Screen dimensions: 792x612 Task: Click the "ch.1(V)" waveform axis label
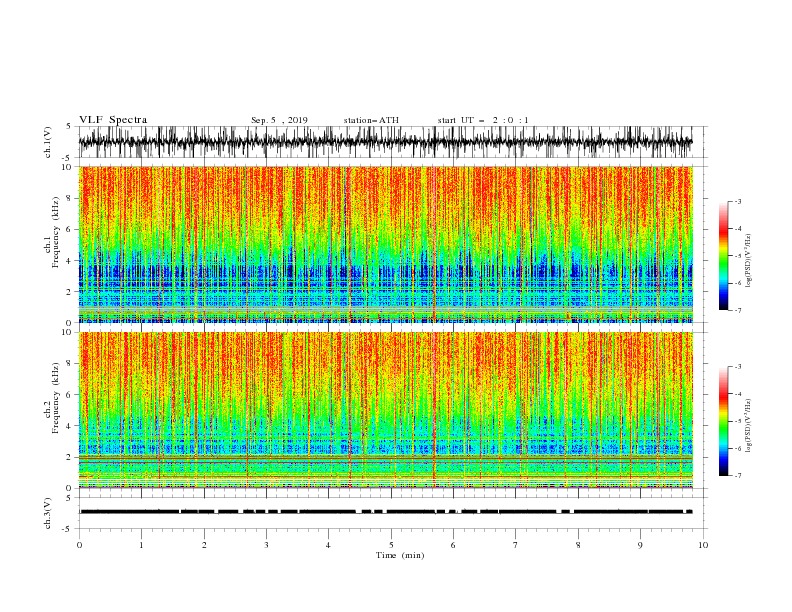click(48, 142)
